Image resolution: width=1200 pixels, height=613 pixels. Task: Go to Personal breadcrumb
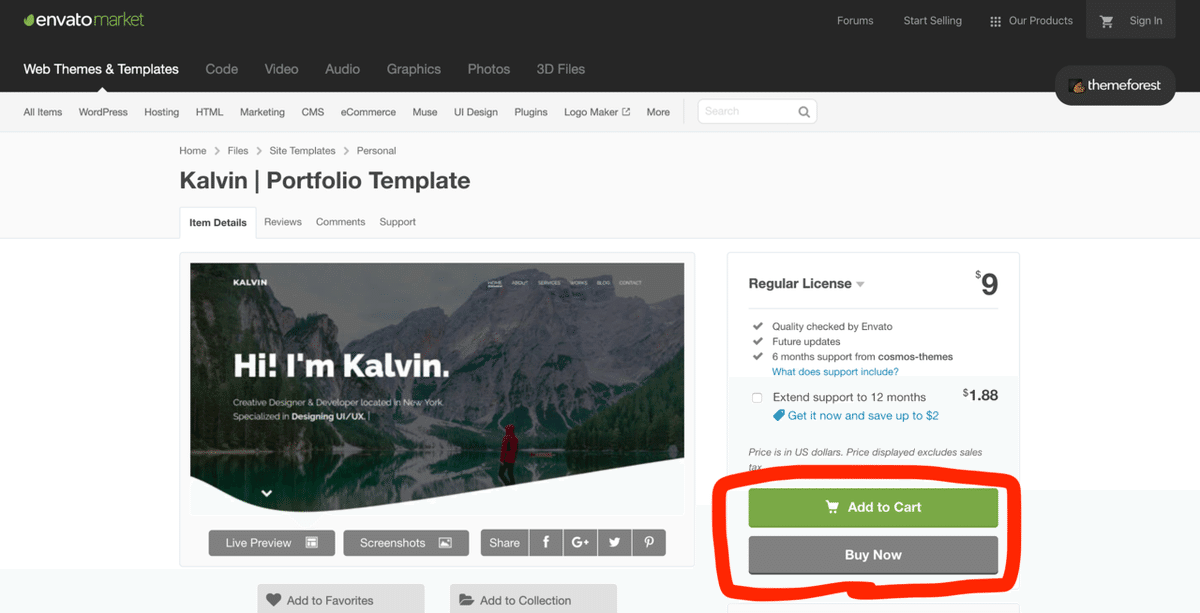[x=376, y=151]
